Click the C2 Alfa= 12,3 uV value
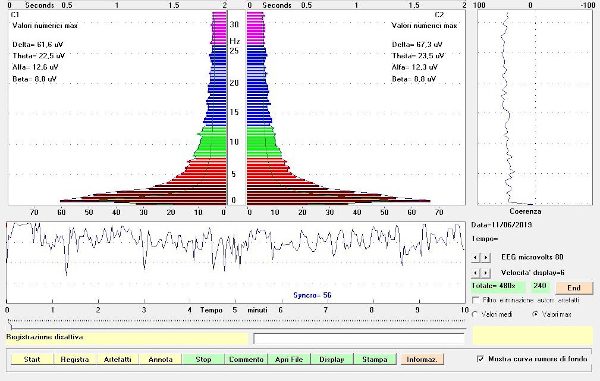Screen dimensions: 600x381 coord(414,67)
